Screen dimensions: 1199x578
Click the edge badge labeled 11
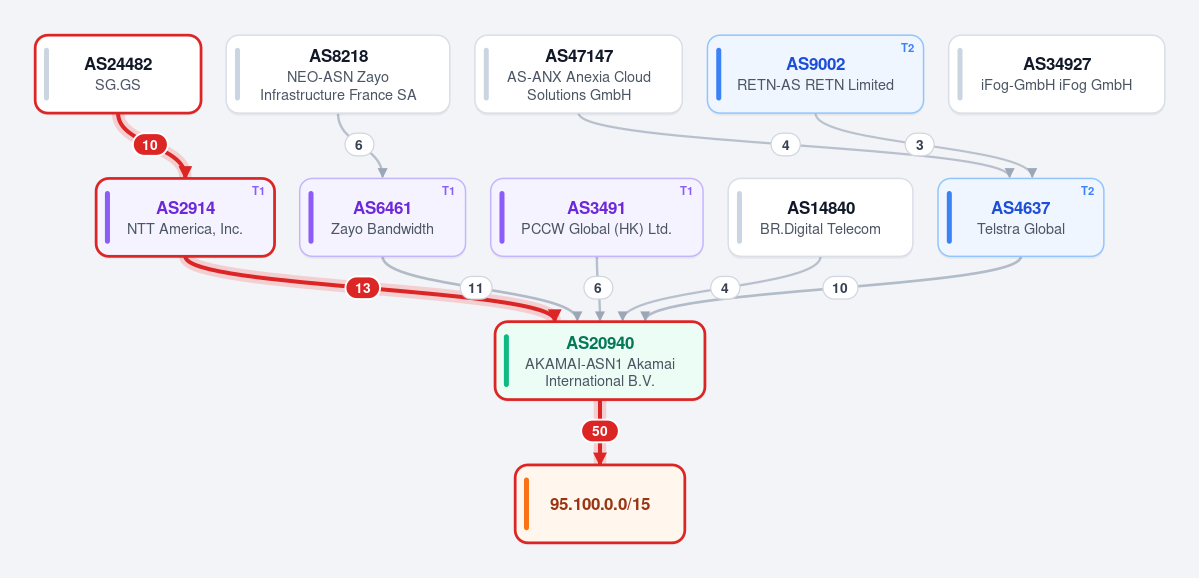(476, 288)
